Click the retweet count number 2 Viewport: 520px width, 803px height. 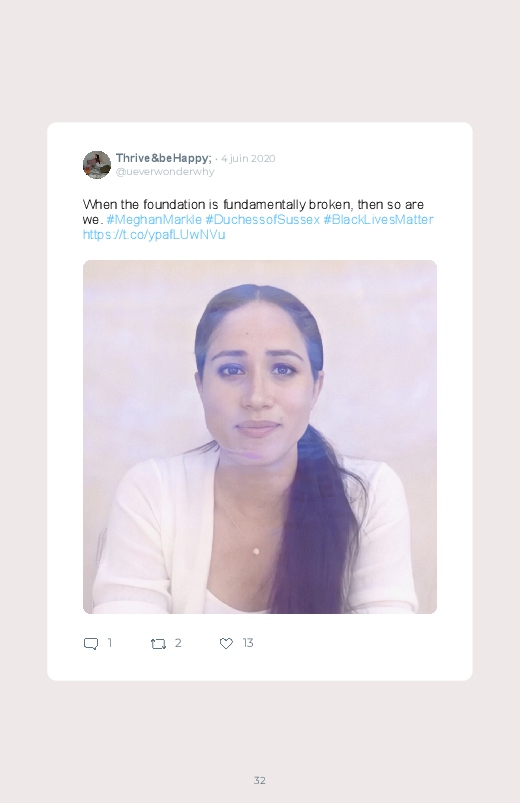[x=178, y=643]
